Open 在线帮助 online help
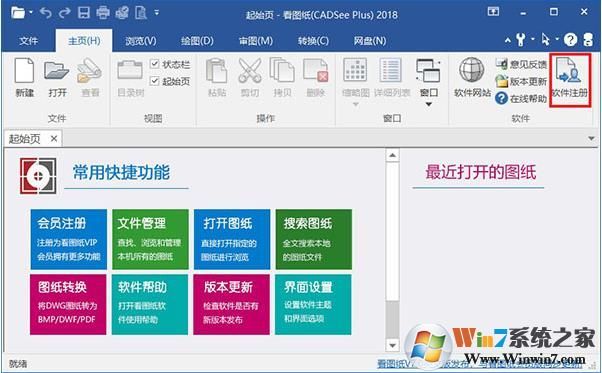The image size is (602, 373). point(521,99)
